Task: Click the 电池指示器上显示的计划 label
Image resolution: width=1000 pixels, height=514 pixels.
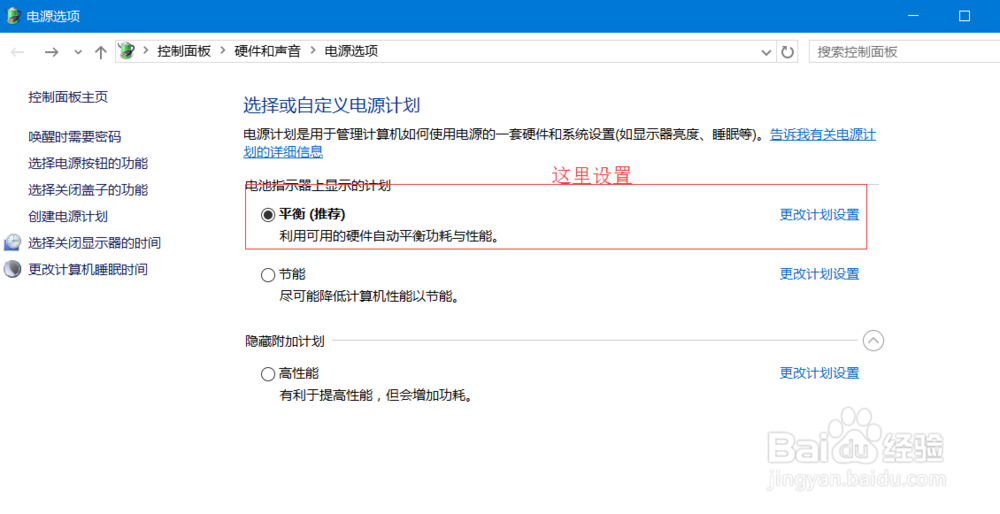Action: [x=318, y=186]
